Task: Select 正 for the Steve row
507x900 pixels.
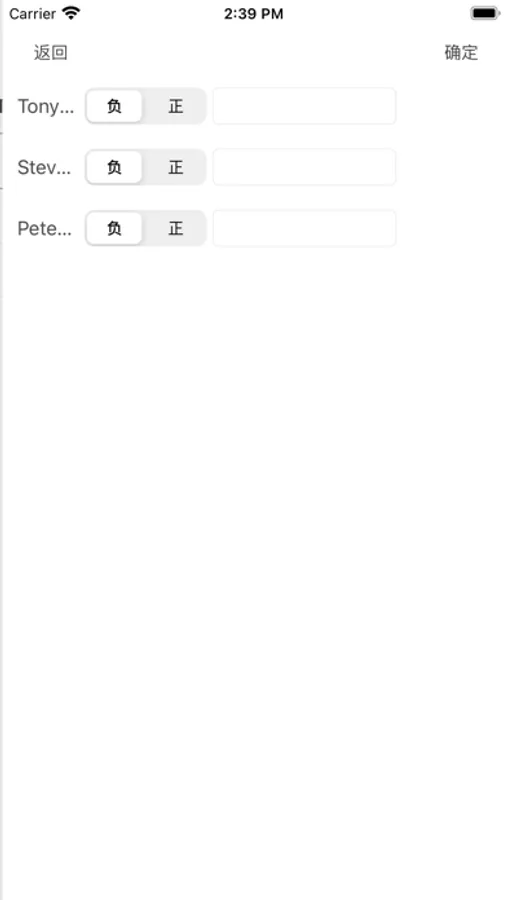Action: [175, 167]
